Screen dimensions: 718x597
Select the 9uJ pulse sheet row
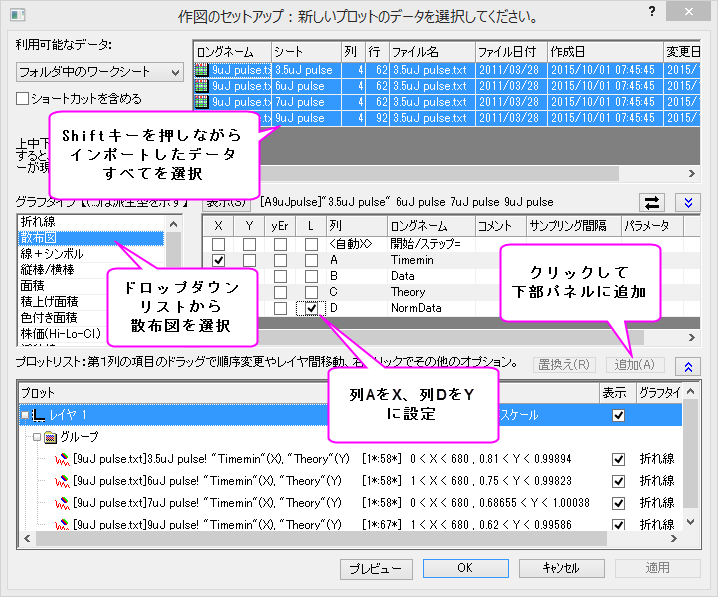click(x=446, y=118)
